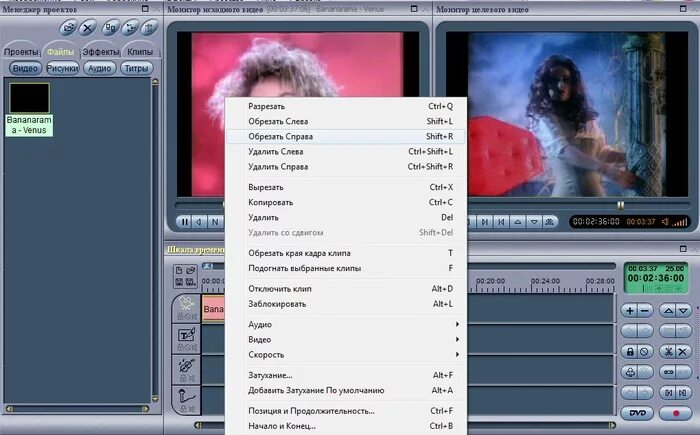Click the N button in source monitor controls
This screenshot has height=435, width=700.
(215, 222)
